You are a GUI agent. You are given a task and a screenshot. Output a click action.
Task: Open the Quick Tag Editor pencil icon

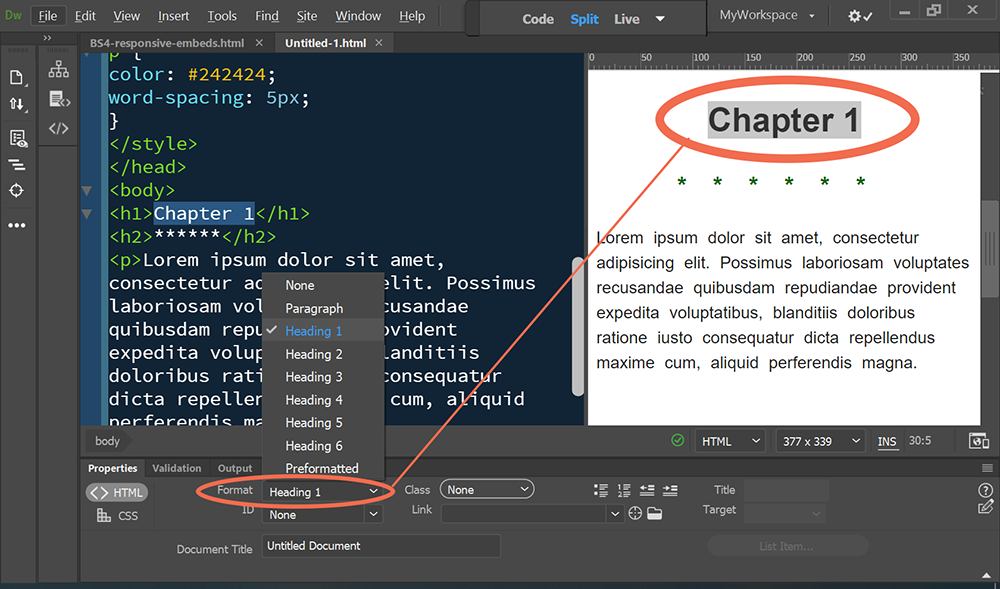[x=985, y=507]
